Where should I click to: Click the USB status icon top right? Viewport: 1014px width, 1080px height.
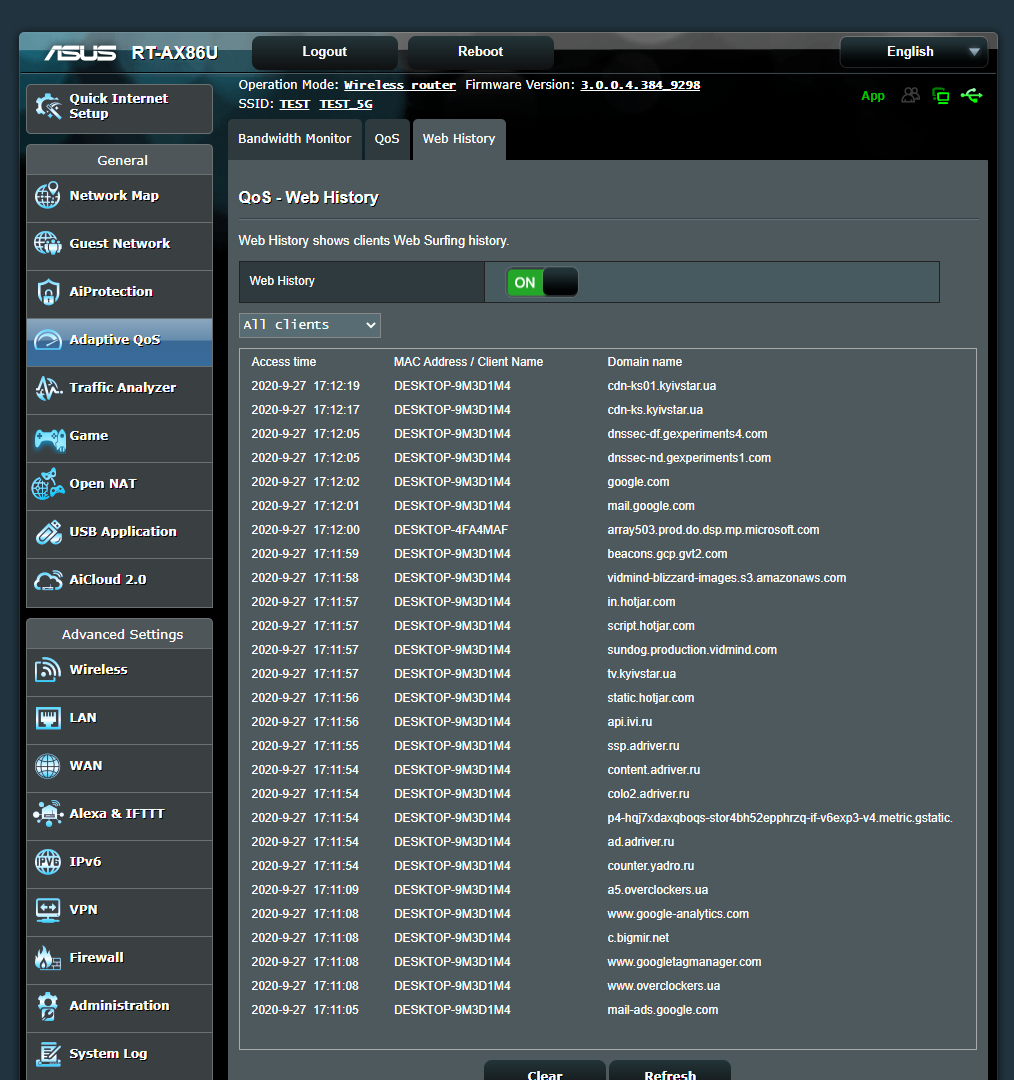[x=972, y=95]
